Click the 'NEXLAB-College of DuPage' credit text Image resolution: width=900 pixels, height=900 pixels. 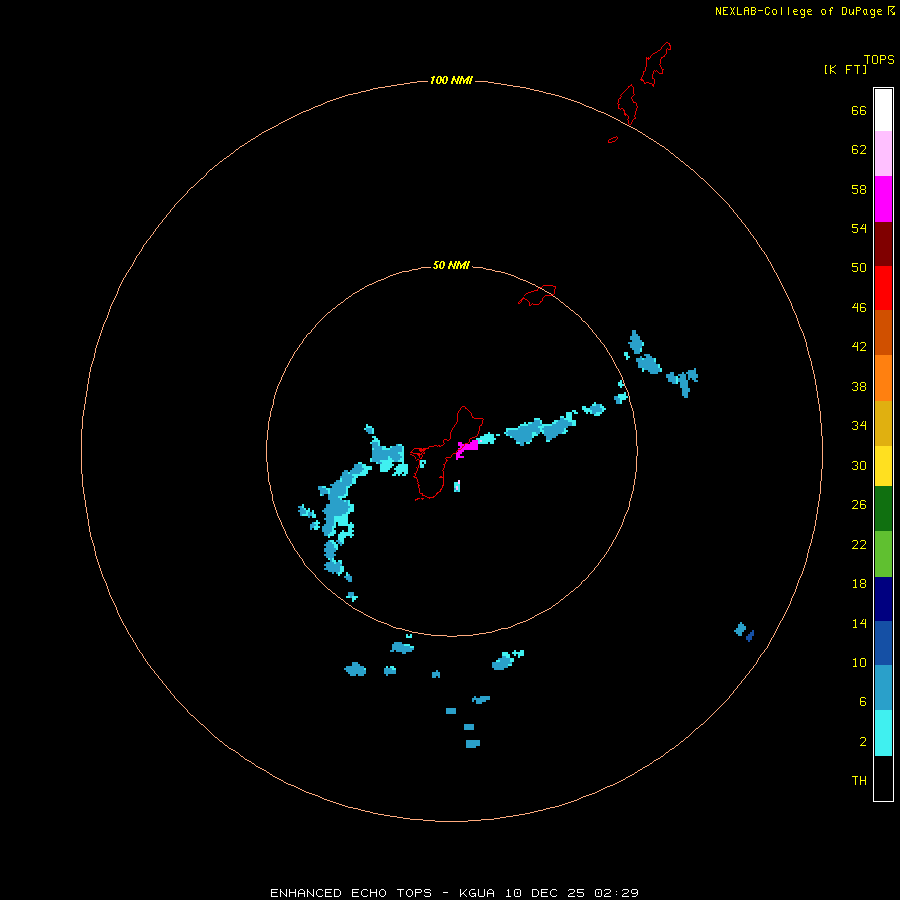tap(798, 11)
